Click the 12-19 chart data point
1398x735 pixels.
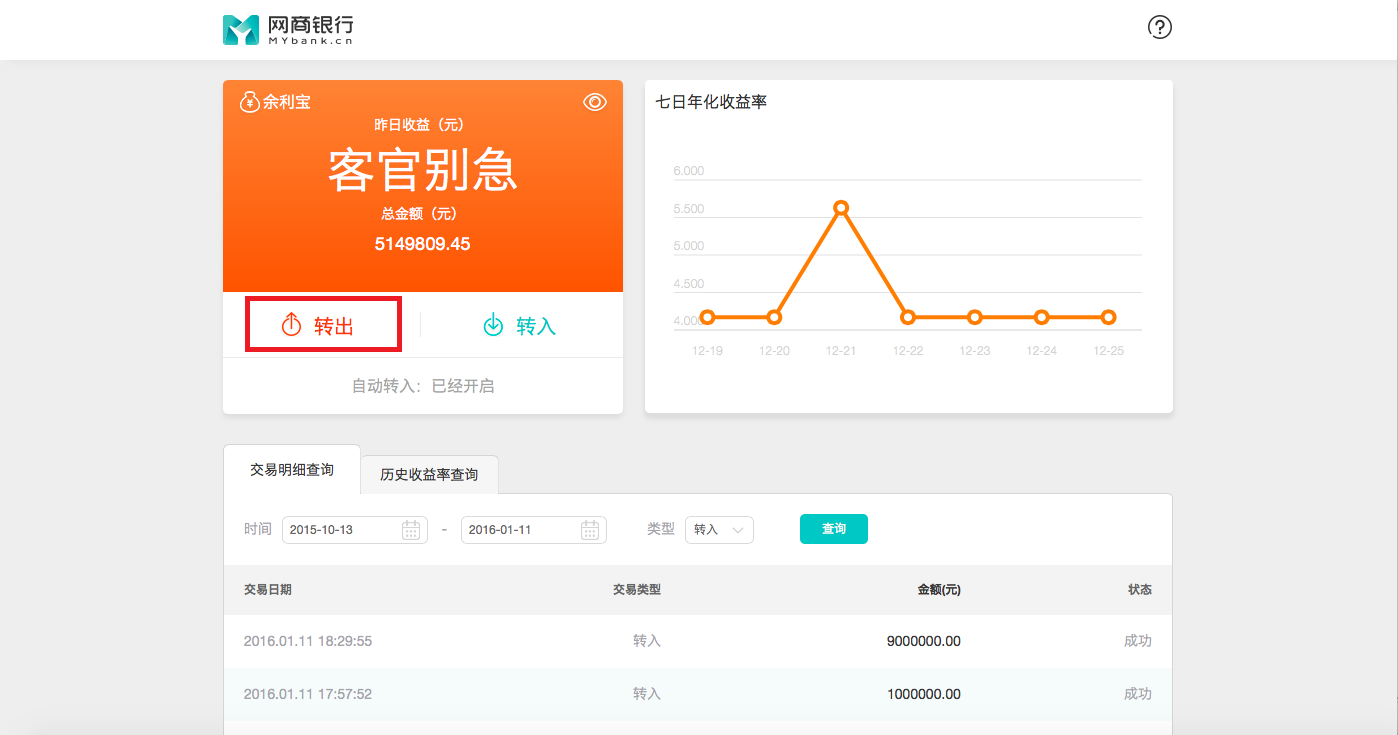pyautogui.click(x=707, y=317)
